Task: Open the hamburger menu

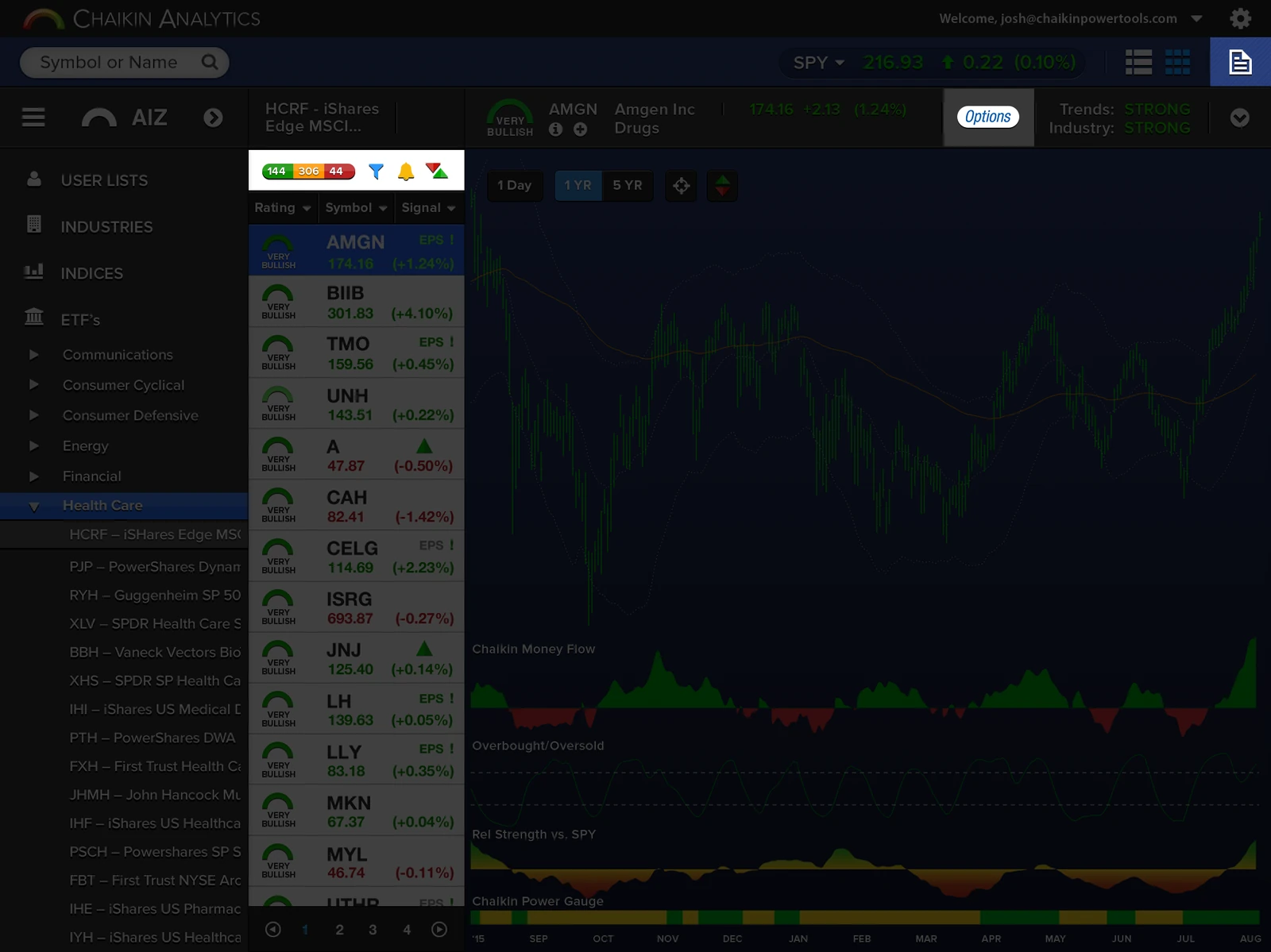Action: point(33,118)
